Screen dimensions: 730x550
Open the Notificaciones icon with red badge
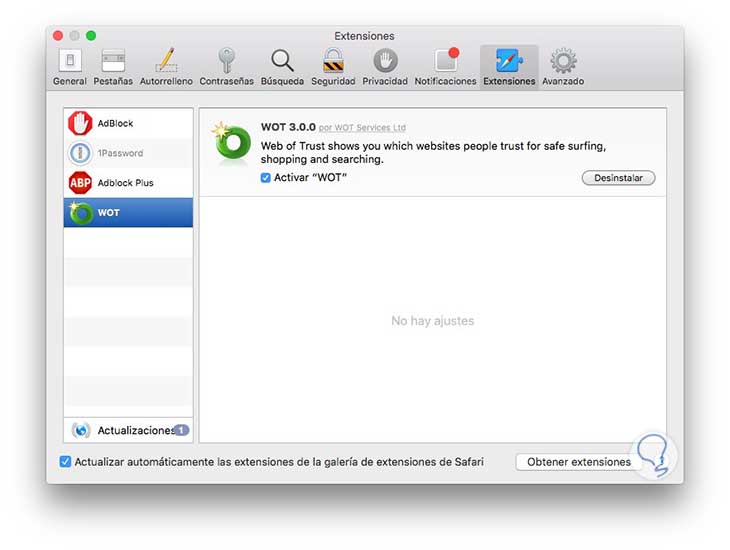click(x=446, y=60)
